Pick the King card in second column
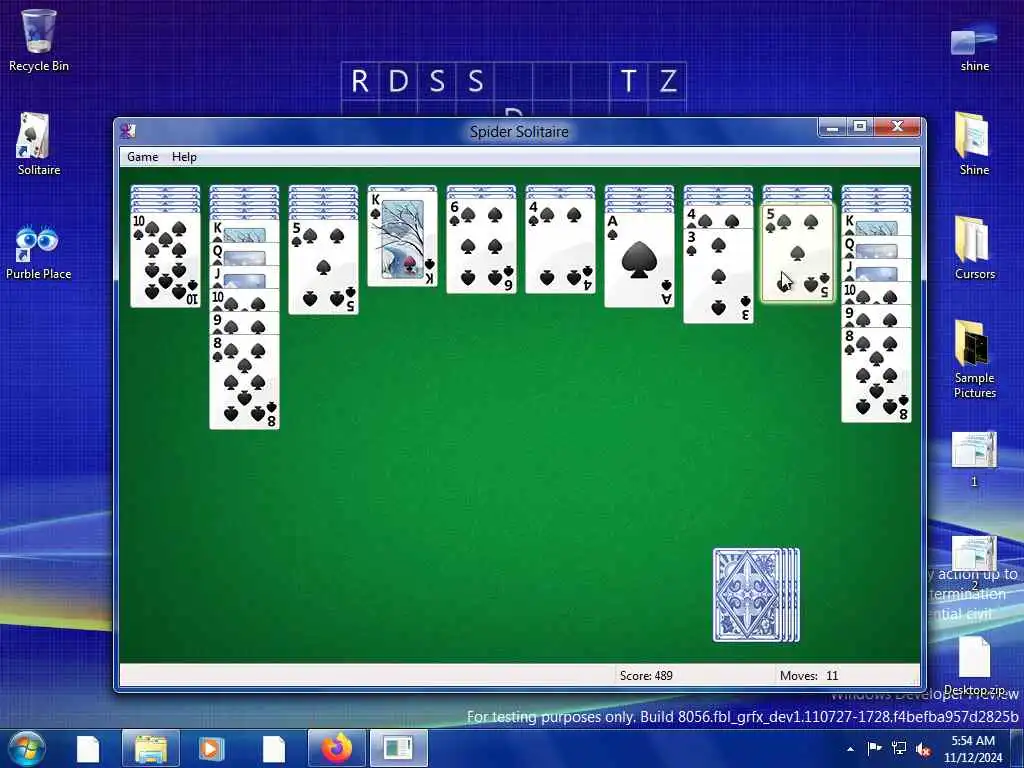This screenshot has width=1024, height=768. tap(244, 231)
